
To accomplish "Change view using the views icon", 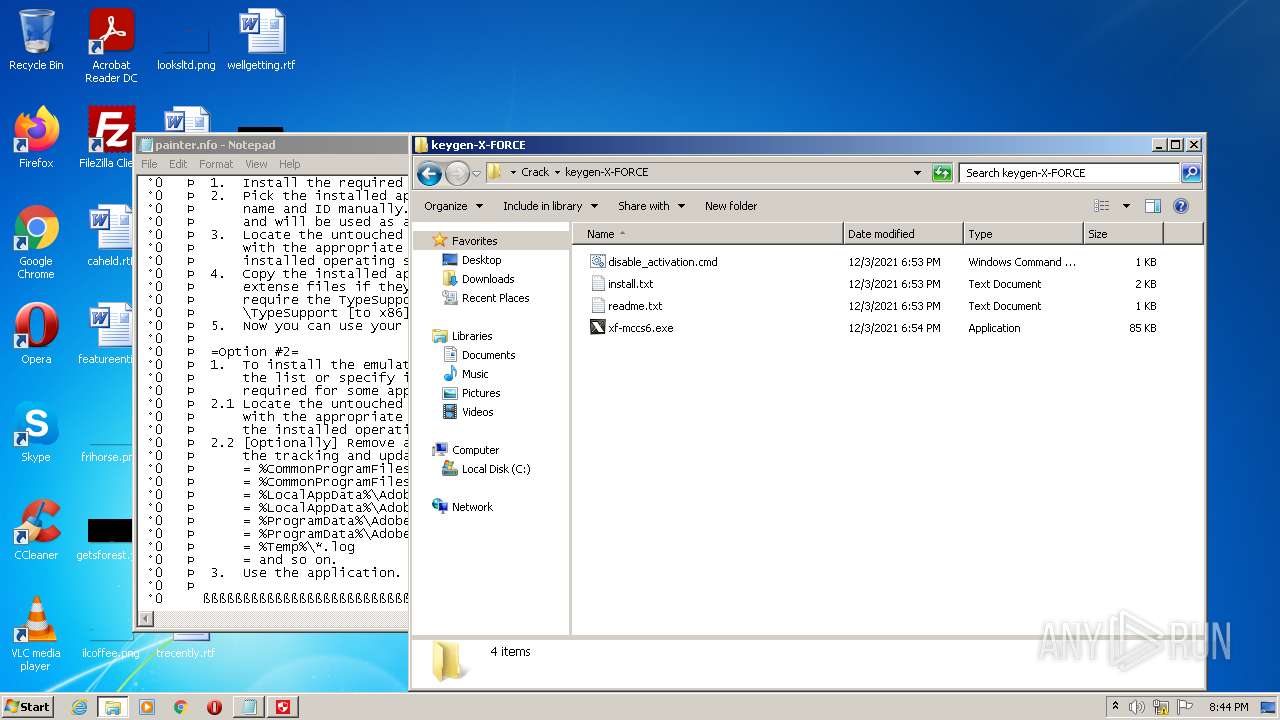I will (x=1102, y=206).
